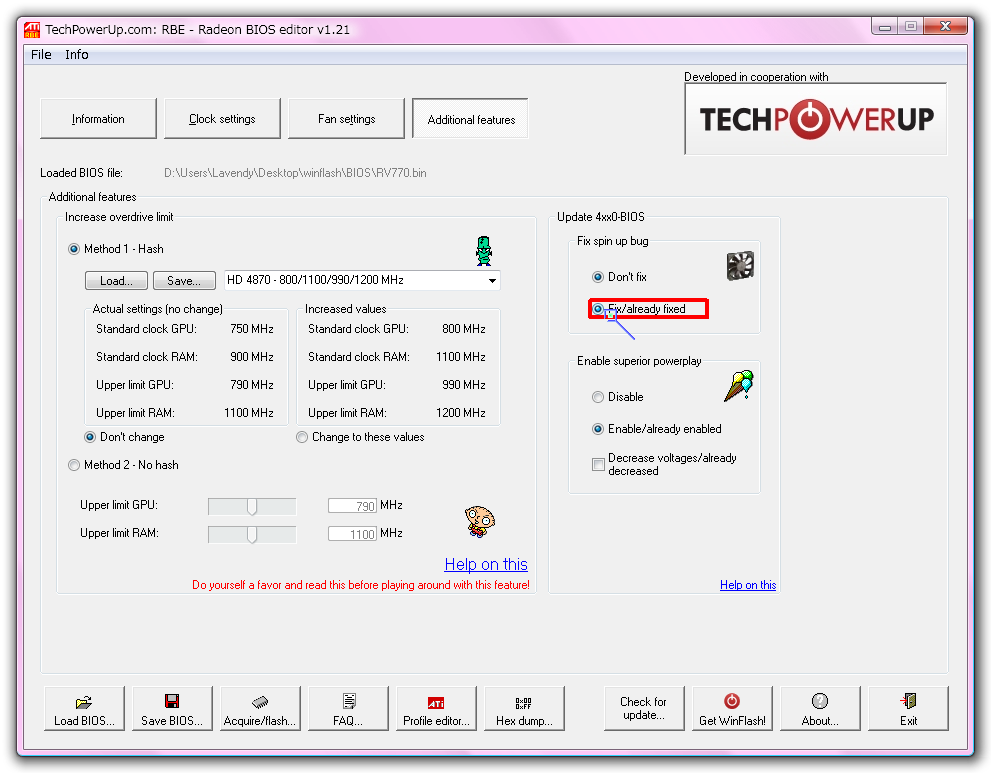The width and height of the screenshot is (991, 773).
Task: Click the ATI RBE title bar icon
Action: 32,30
